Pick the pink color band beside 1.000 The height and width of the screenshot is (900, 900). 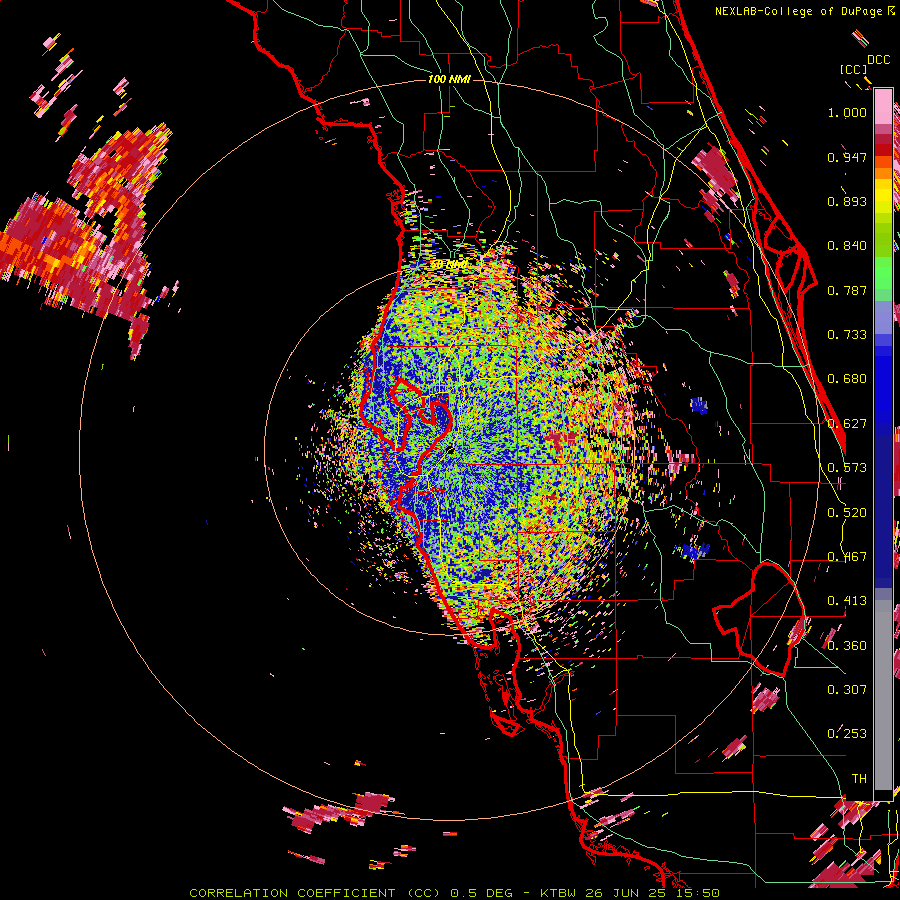[883, 107]
